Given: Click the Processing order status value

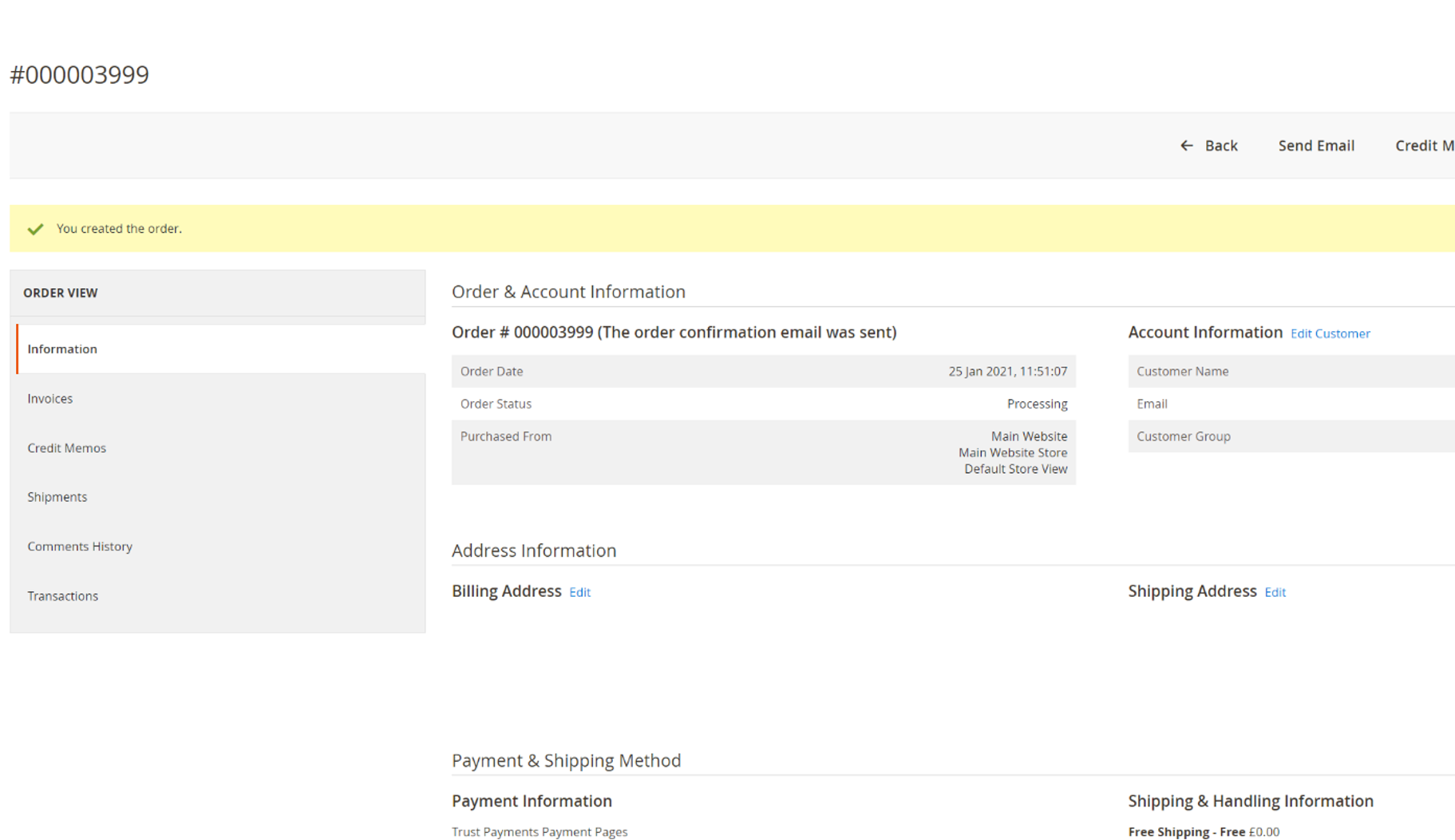Looking at the screenshot, I should (1037, 404).
